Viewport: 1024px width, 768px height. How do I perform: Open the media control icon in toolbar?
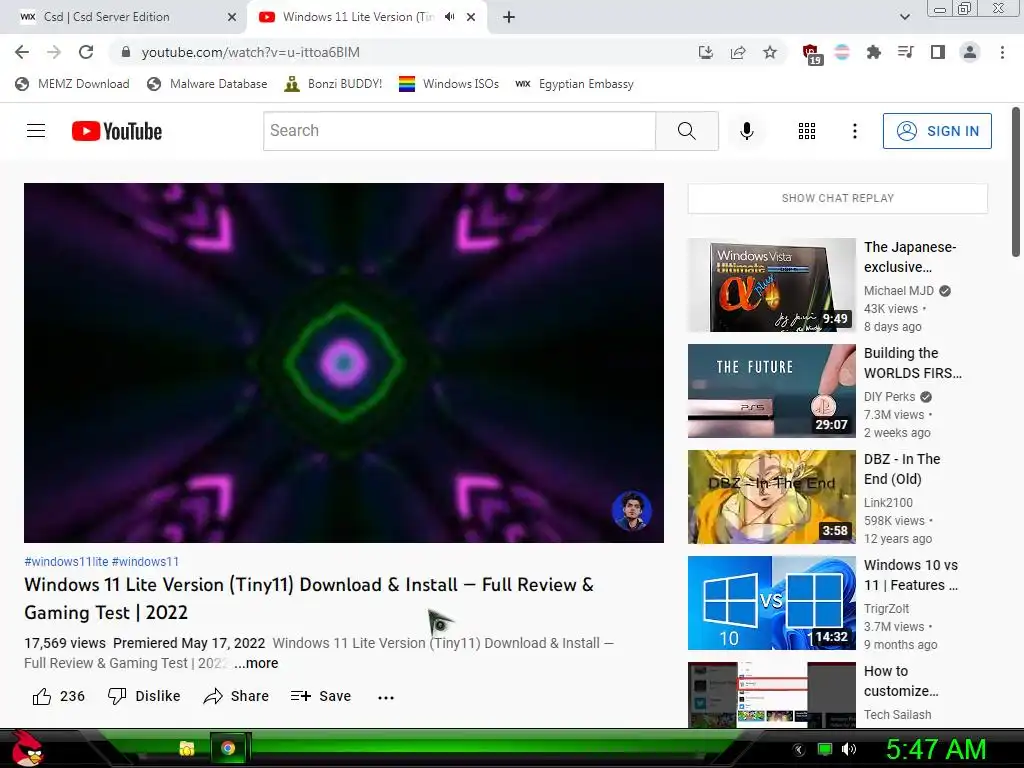[x=905, y=52]
